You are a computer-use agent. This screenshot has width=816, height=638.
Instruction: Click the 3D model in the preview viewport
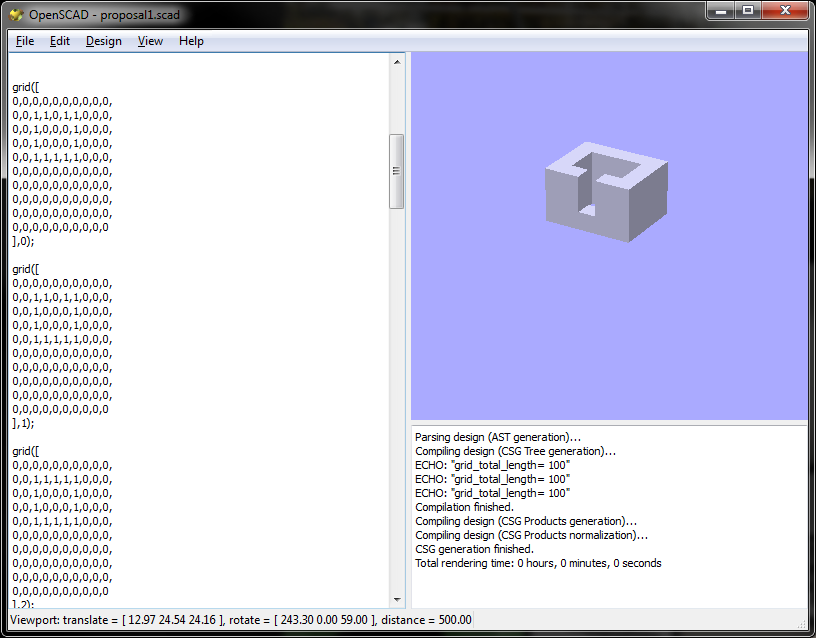click(x=607, y=192)
